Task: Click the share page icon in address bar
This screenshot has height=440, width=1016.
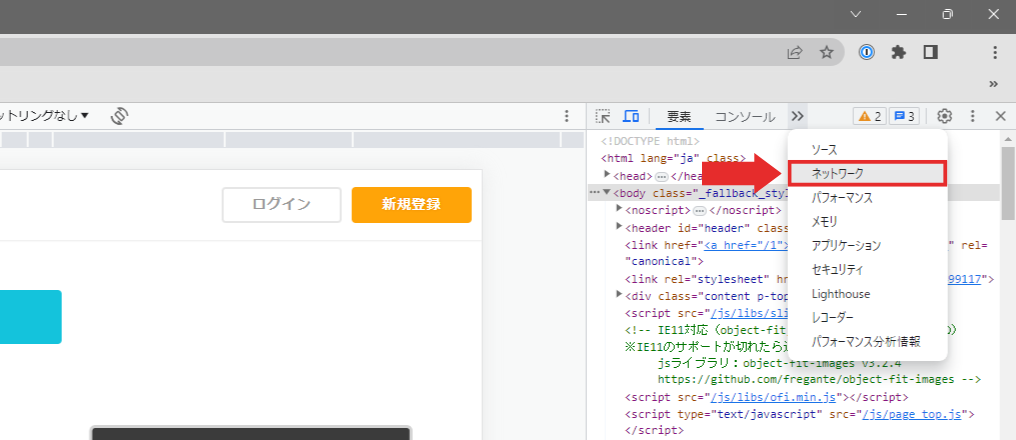Action: [x=794, y=52]
